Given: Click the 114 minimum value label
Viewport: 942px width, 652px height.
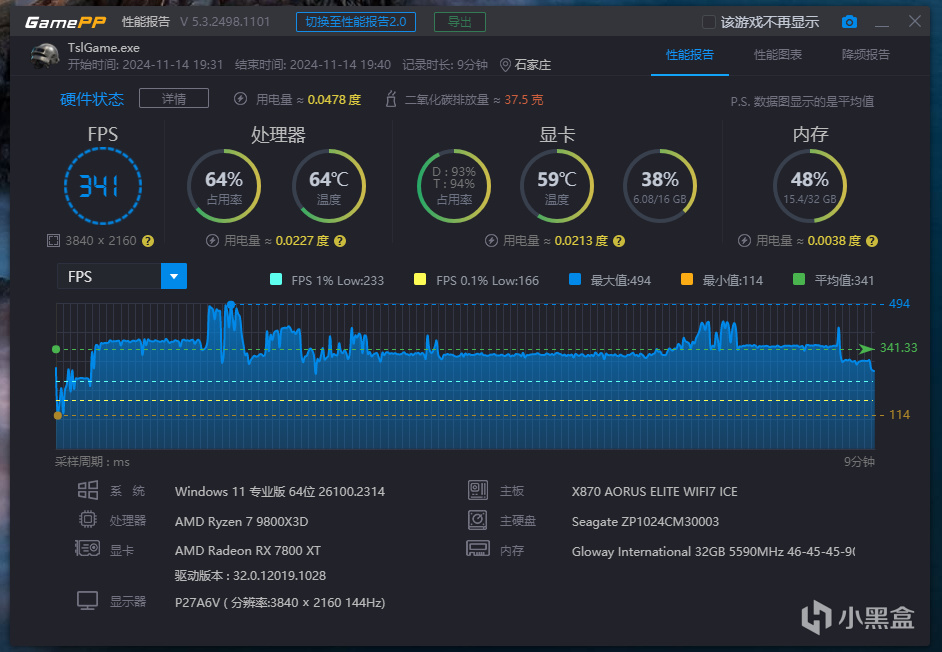Looking at the screenshot, I should pos(899,415).
